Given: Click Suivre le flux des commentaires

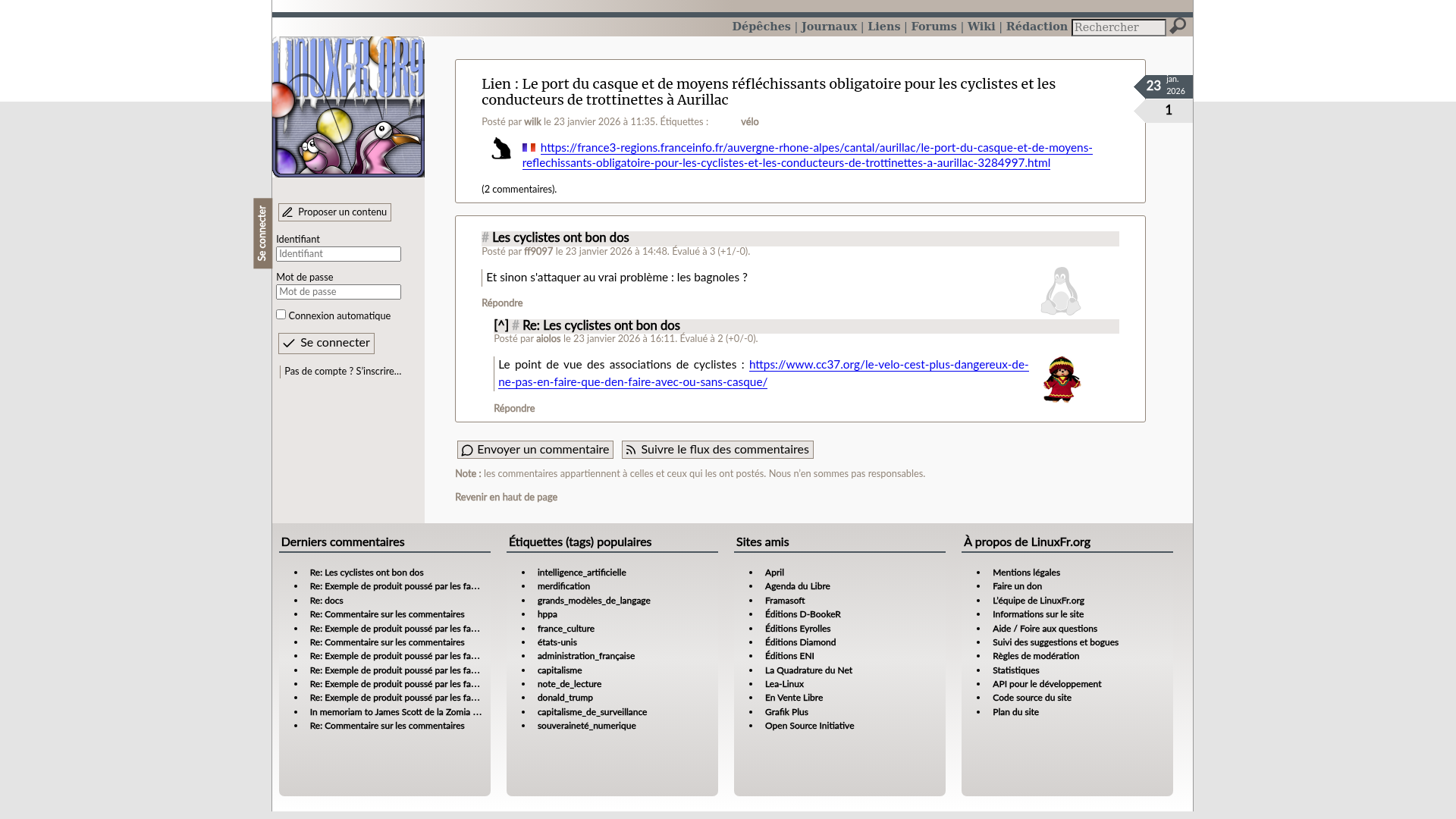Looking at the screenshot, I should (x=717, y=450).
